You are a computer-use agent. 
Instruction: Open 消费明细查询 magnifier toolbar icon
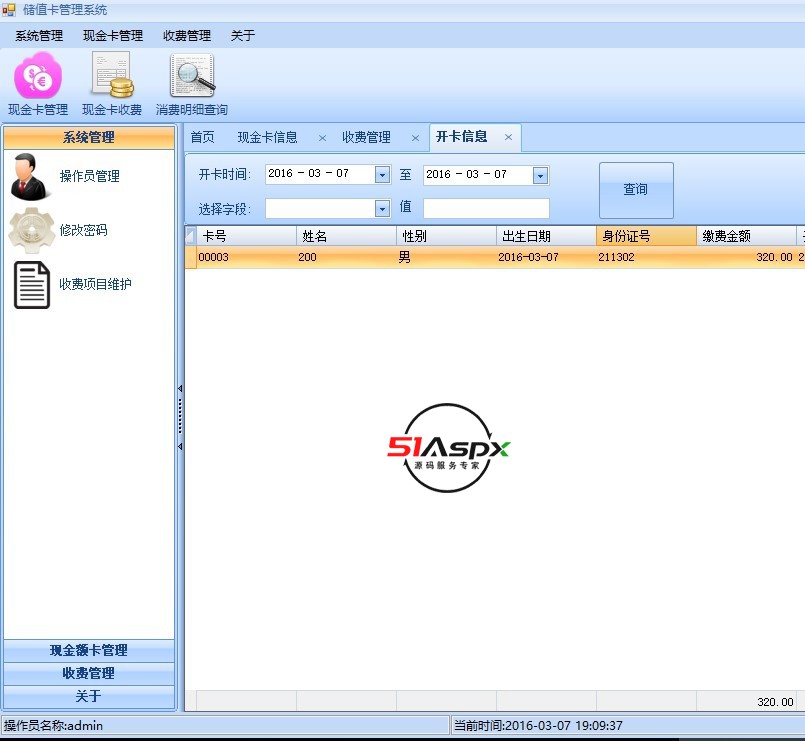coord(191,84)
